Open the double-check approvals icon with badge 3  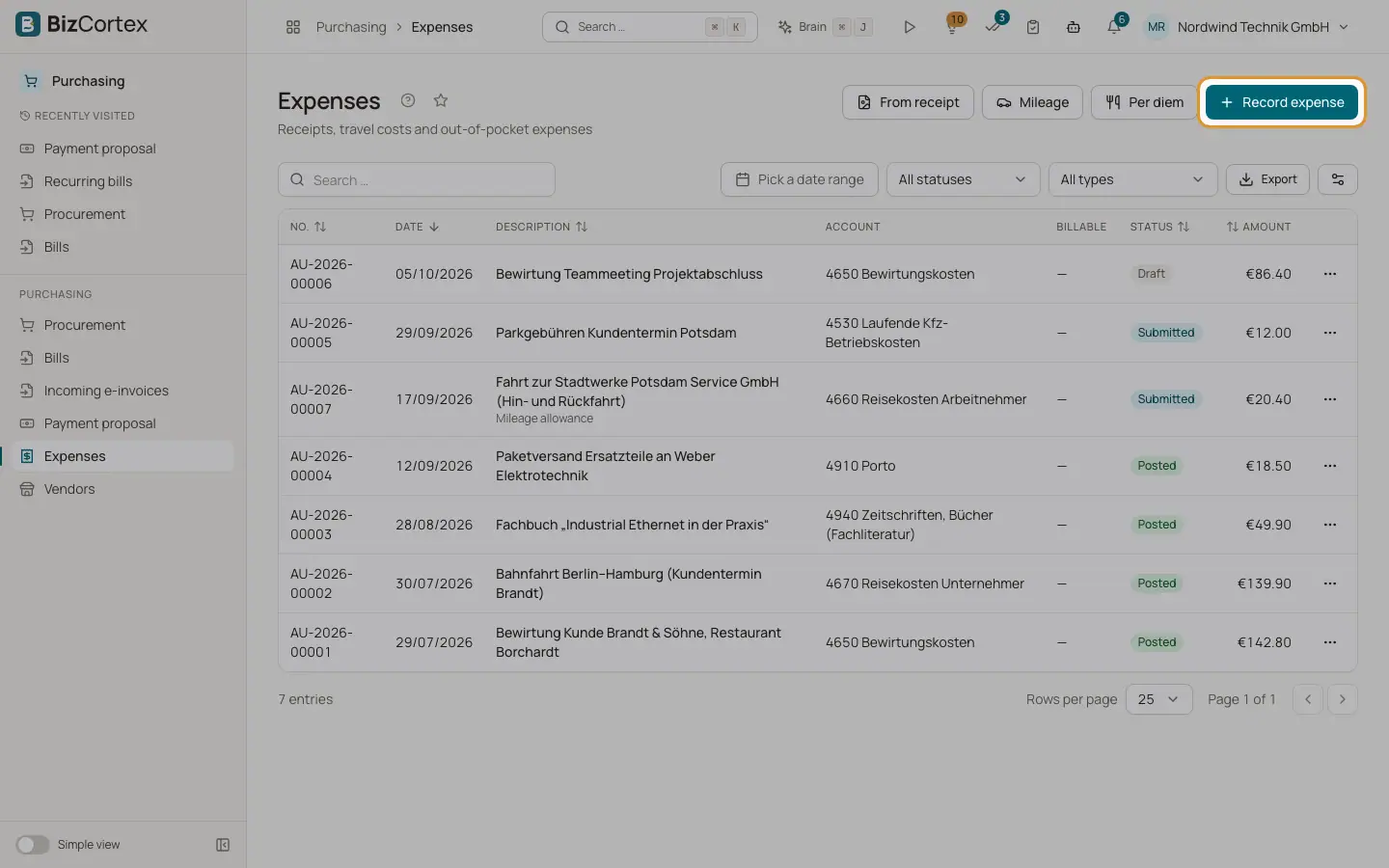click(993, 27)
